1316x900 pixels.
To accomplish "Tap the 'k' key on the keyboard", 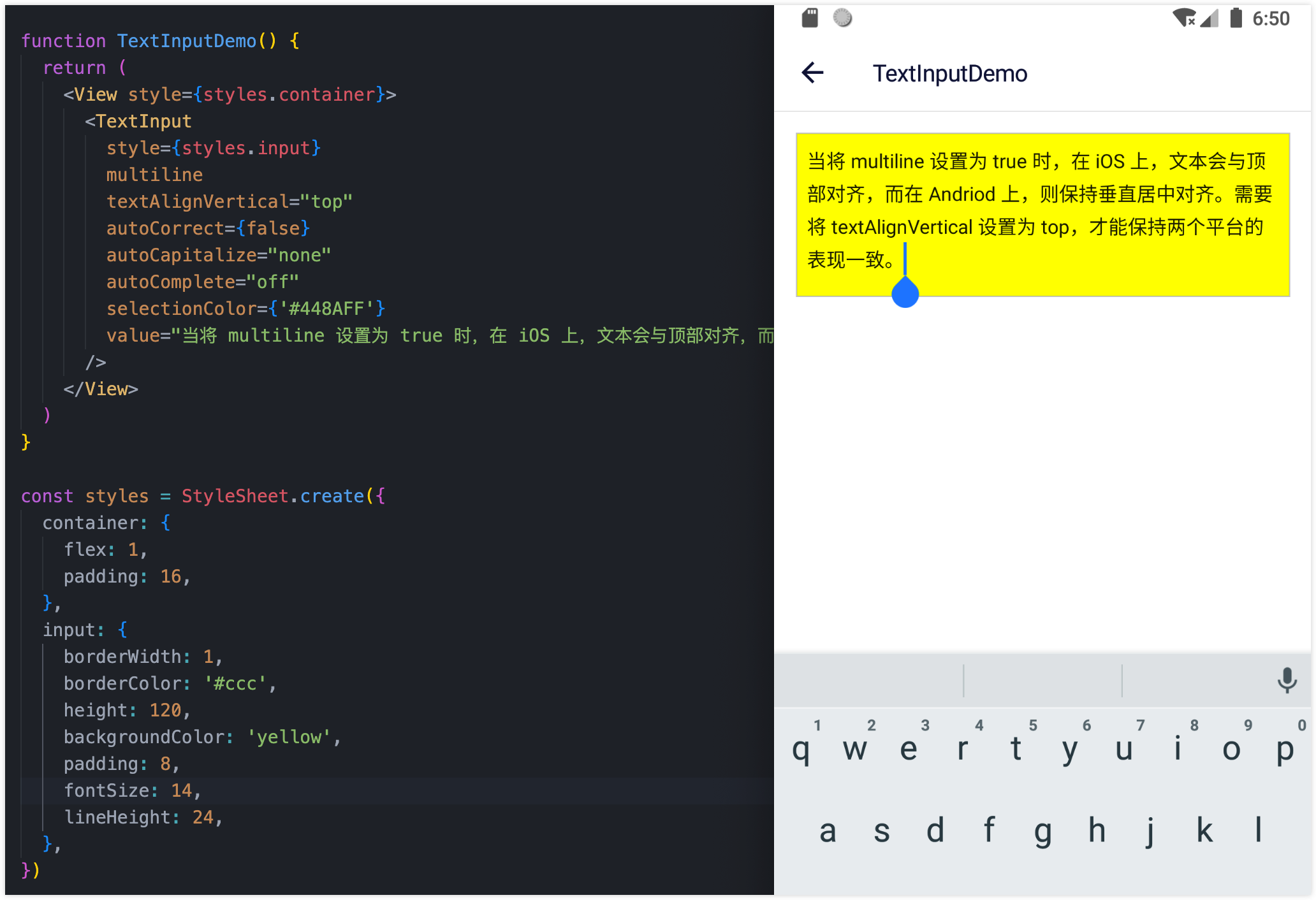I will coord(1204,830).
